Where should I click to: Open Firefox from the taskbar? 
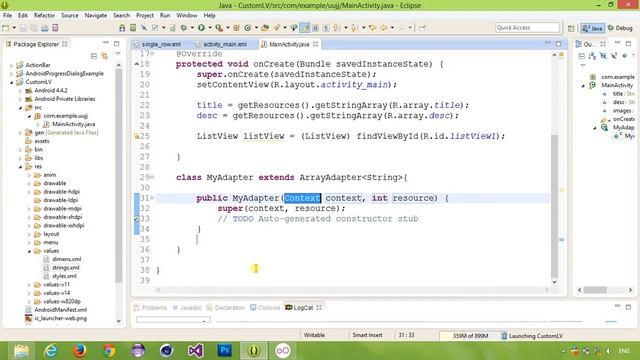(80, 351)
